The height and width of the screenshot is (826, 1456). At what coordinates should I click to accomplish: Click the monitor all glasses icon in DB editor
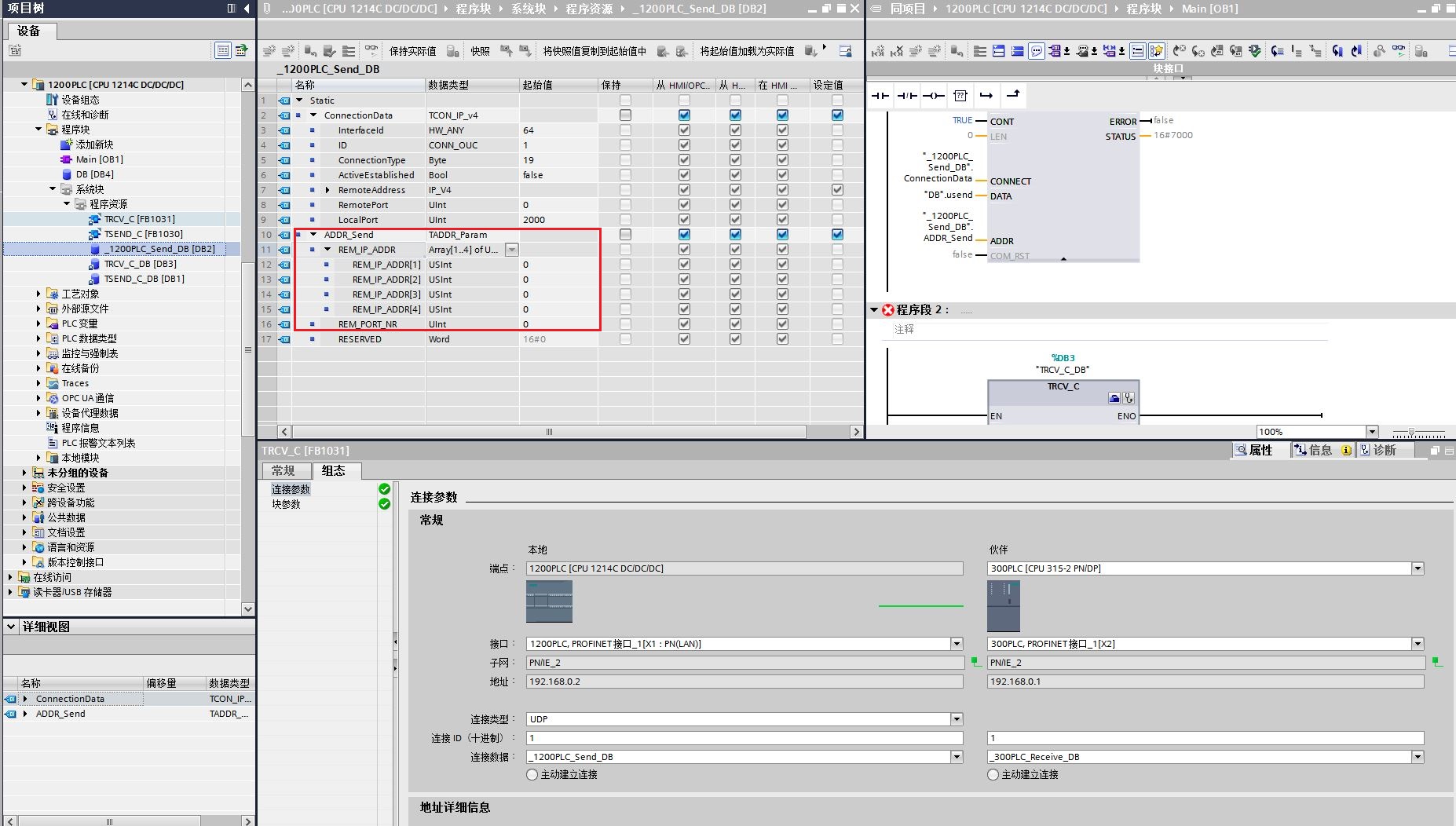371,51
